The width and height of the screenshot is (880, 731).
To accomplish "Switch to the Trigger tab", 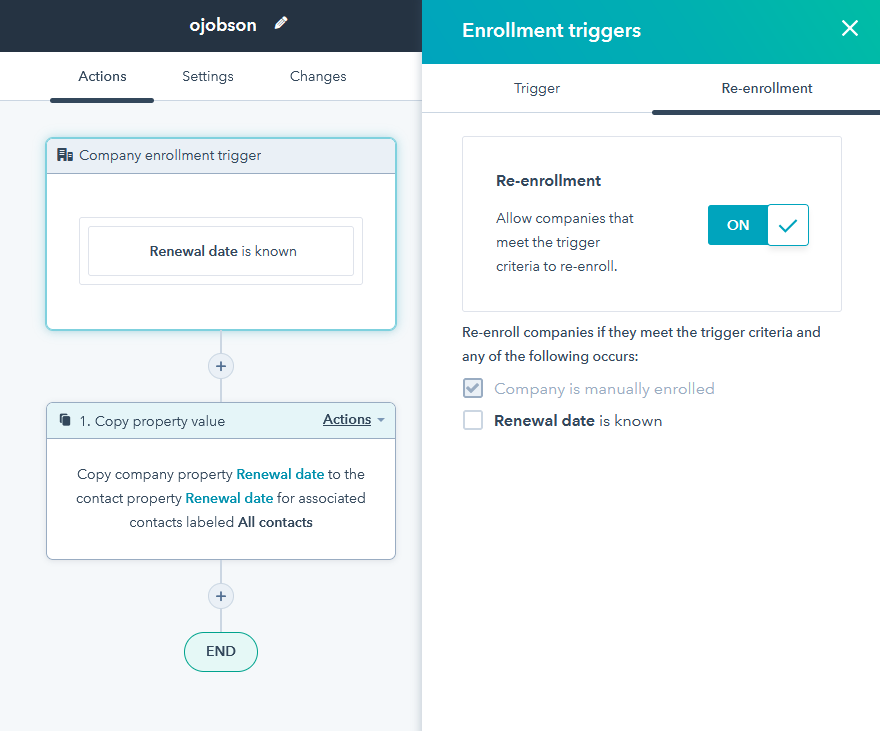I will [536, 88].
